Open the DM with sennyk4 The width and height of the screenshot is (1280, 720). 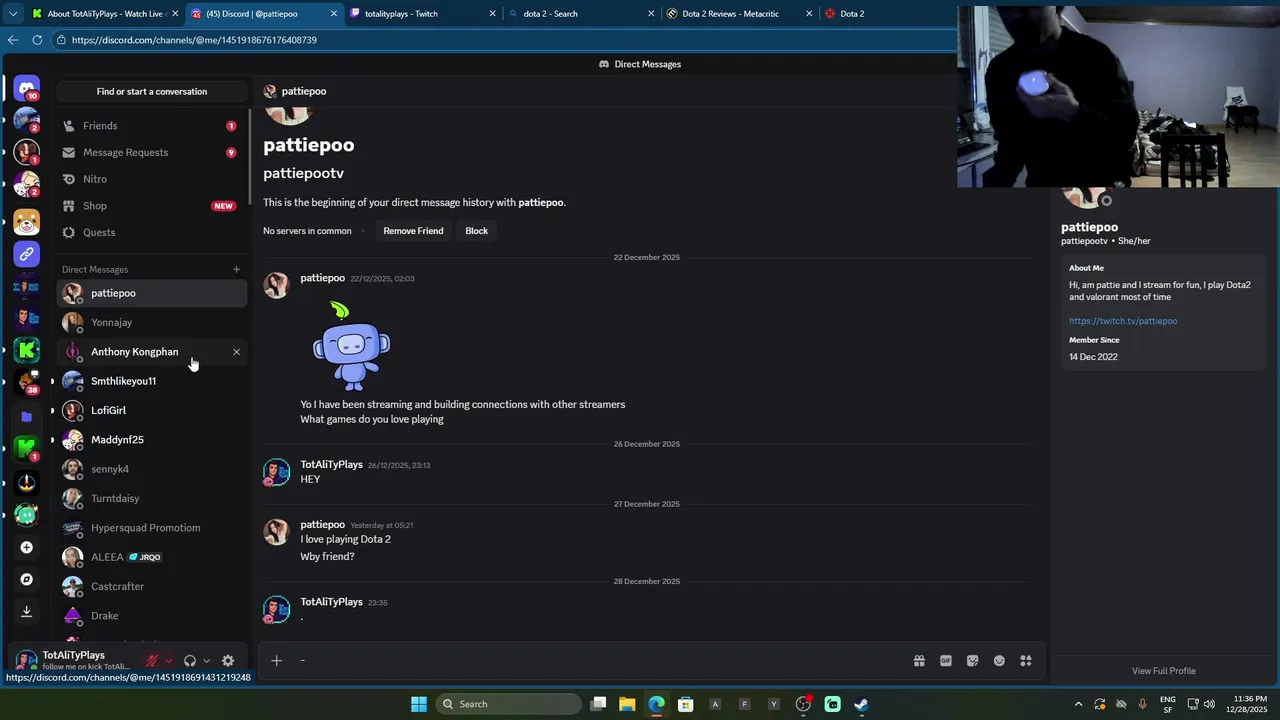(x=151, y=469)
